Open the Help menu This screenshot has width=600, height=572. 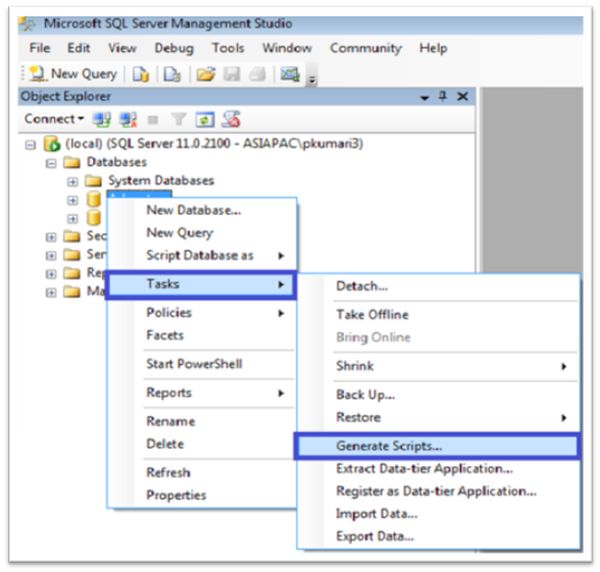tap(433, 48)
